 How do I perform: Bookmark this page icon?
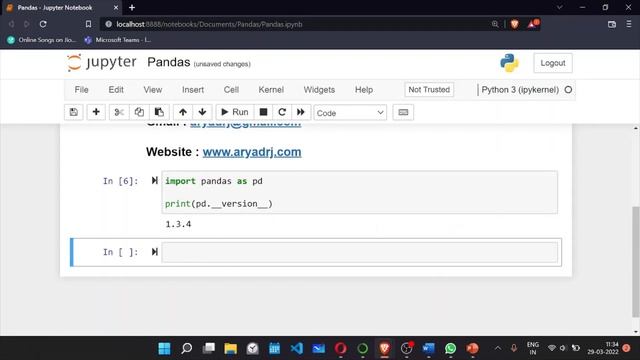[88, 24]
